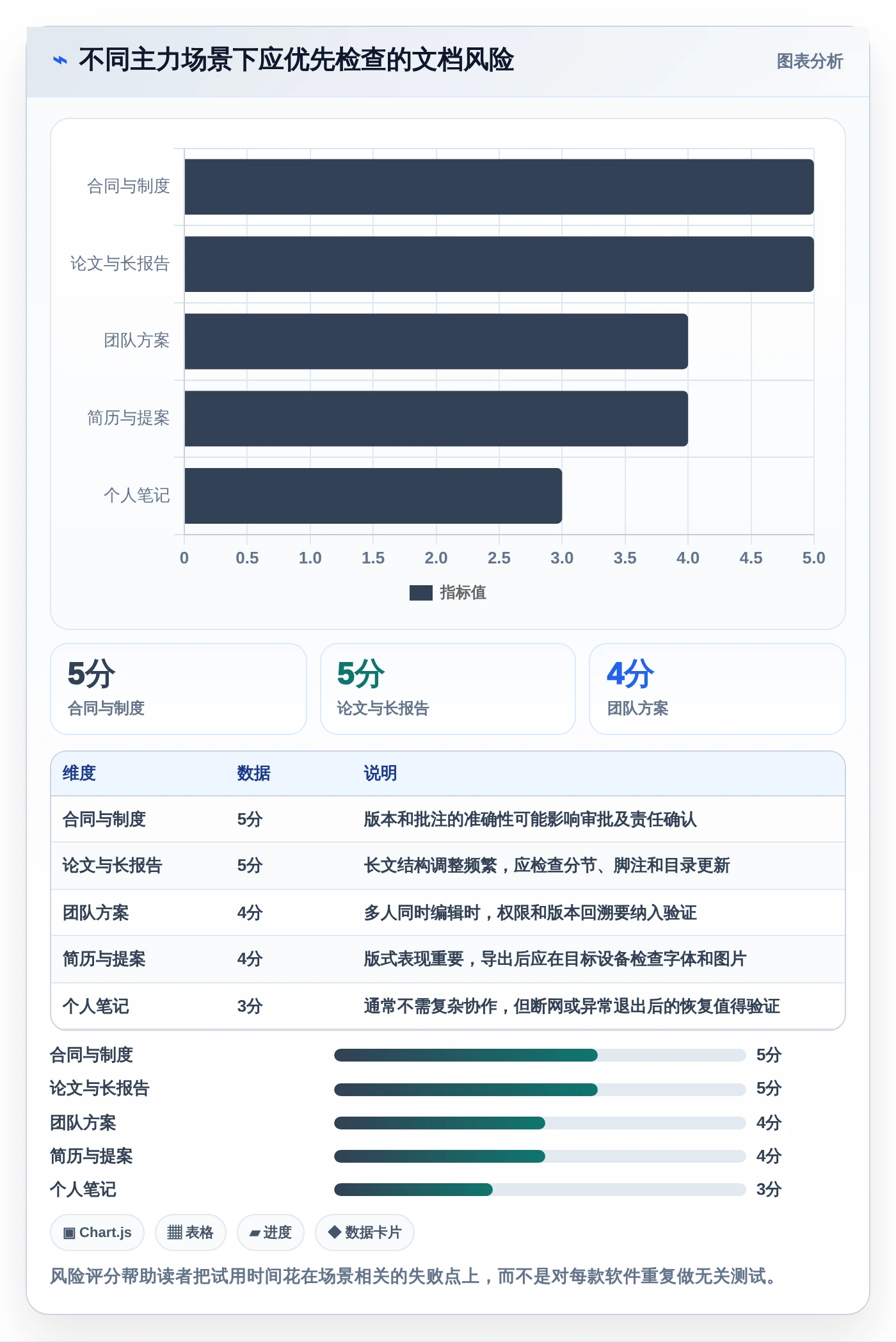Click the title 不同主力场景下应优先检查的文档风险
This screenshot has width=896, height=1342.
click(x=296, y=60)
